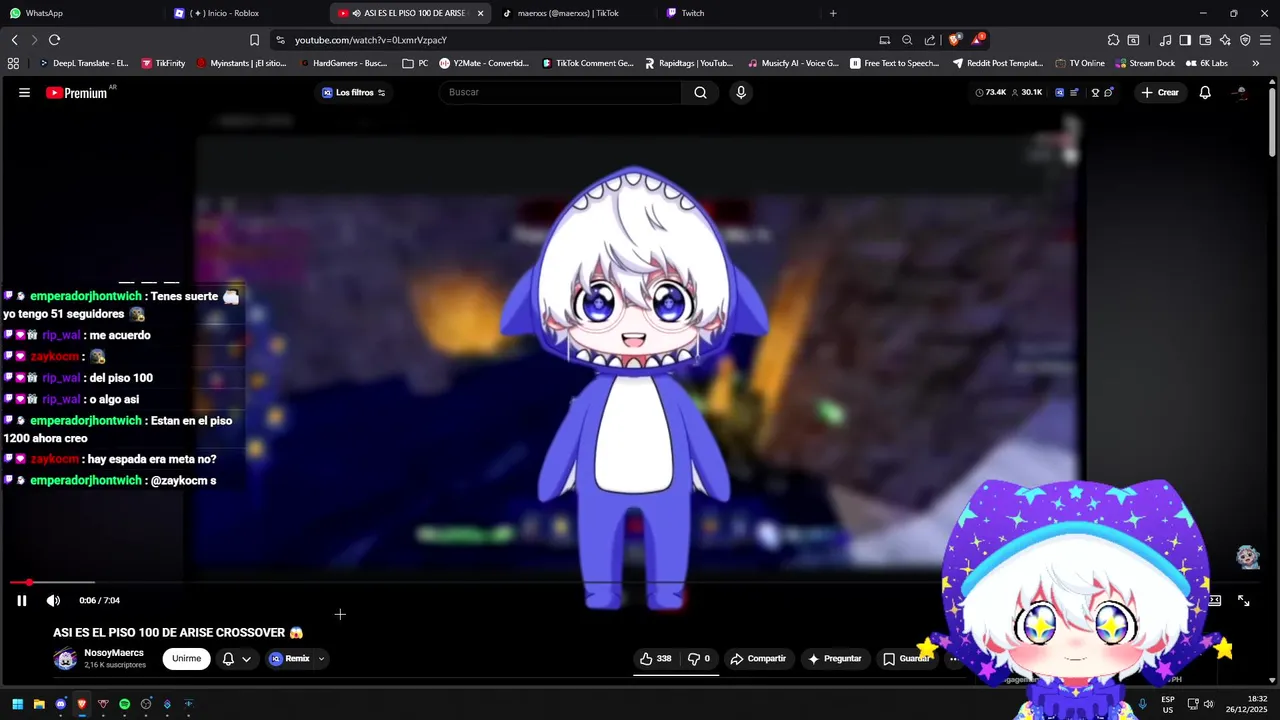1280x720 pixels.
Task: Pause the video
Action: 22,600
